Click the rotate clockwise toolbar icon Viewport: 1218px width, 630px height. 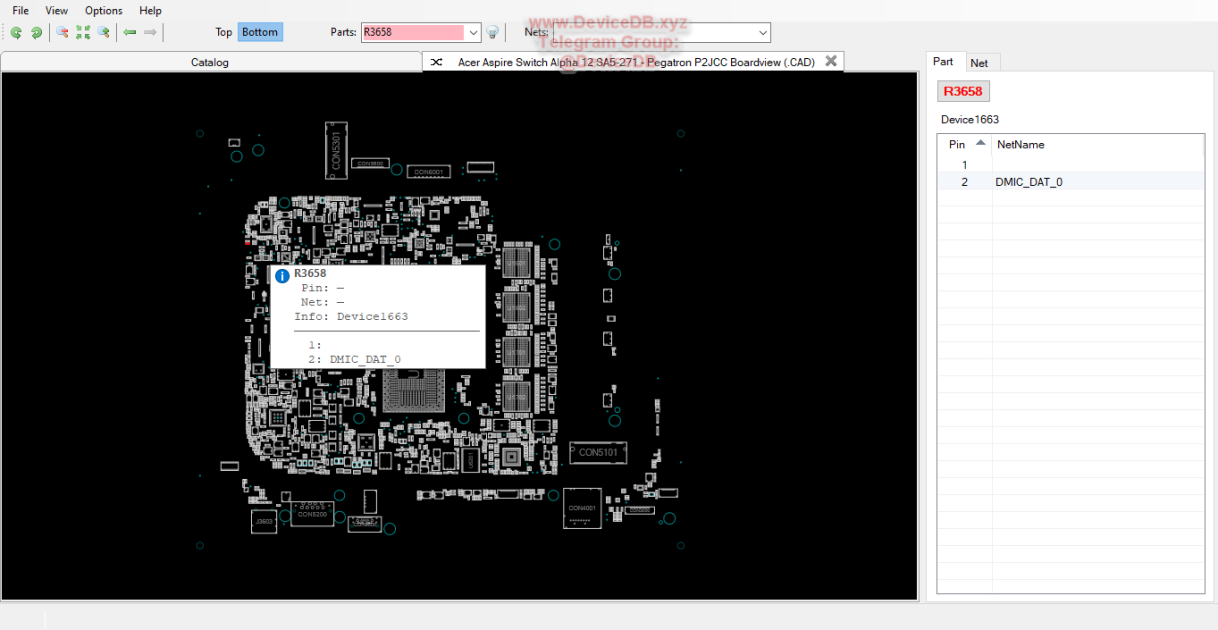tap(36, 32)
